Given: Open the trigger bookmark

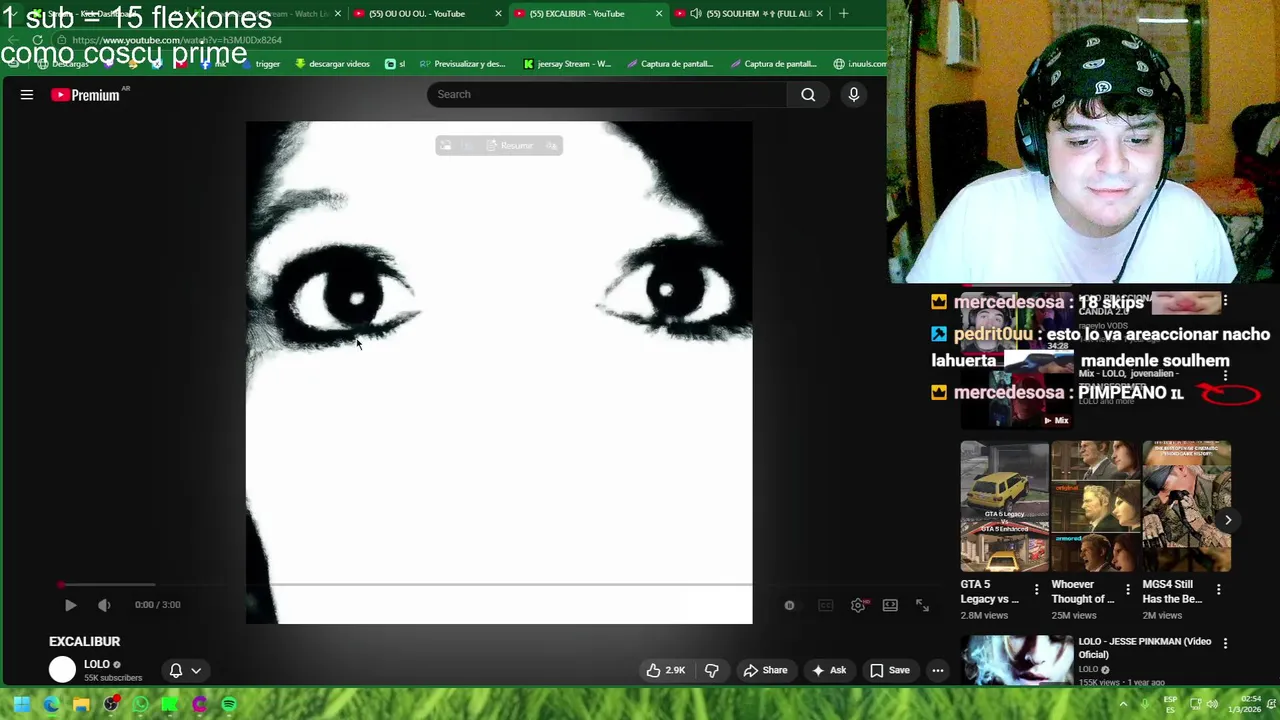Looking at the screenshot, I should (259, 64).
